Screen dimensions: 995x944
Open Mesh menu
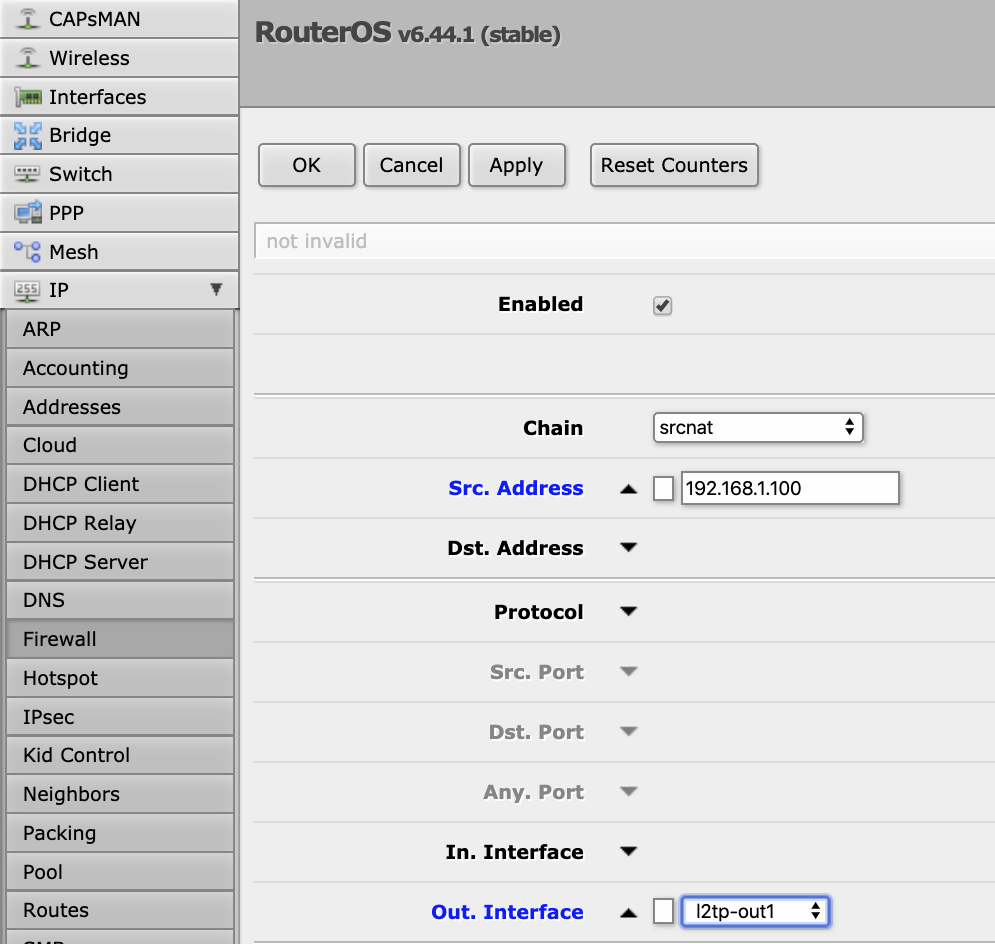point(119,252)
